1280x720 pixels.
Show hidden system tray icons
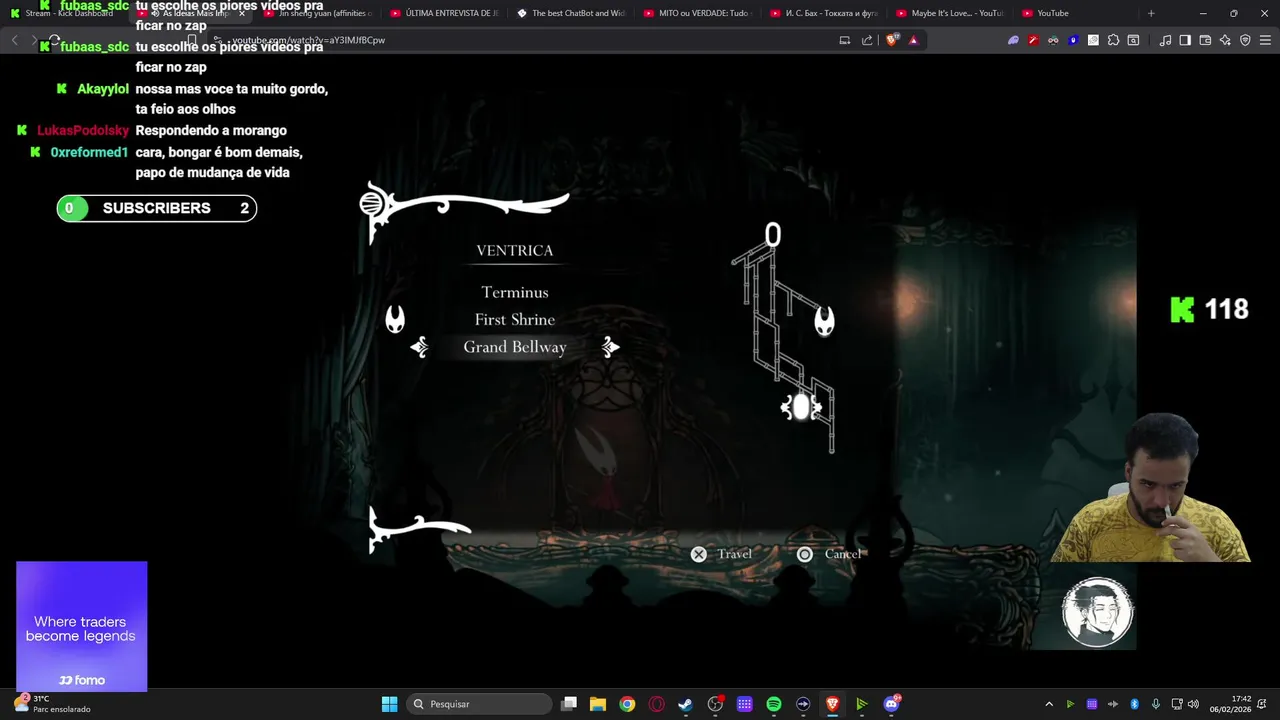1049,704
